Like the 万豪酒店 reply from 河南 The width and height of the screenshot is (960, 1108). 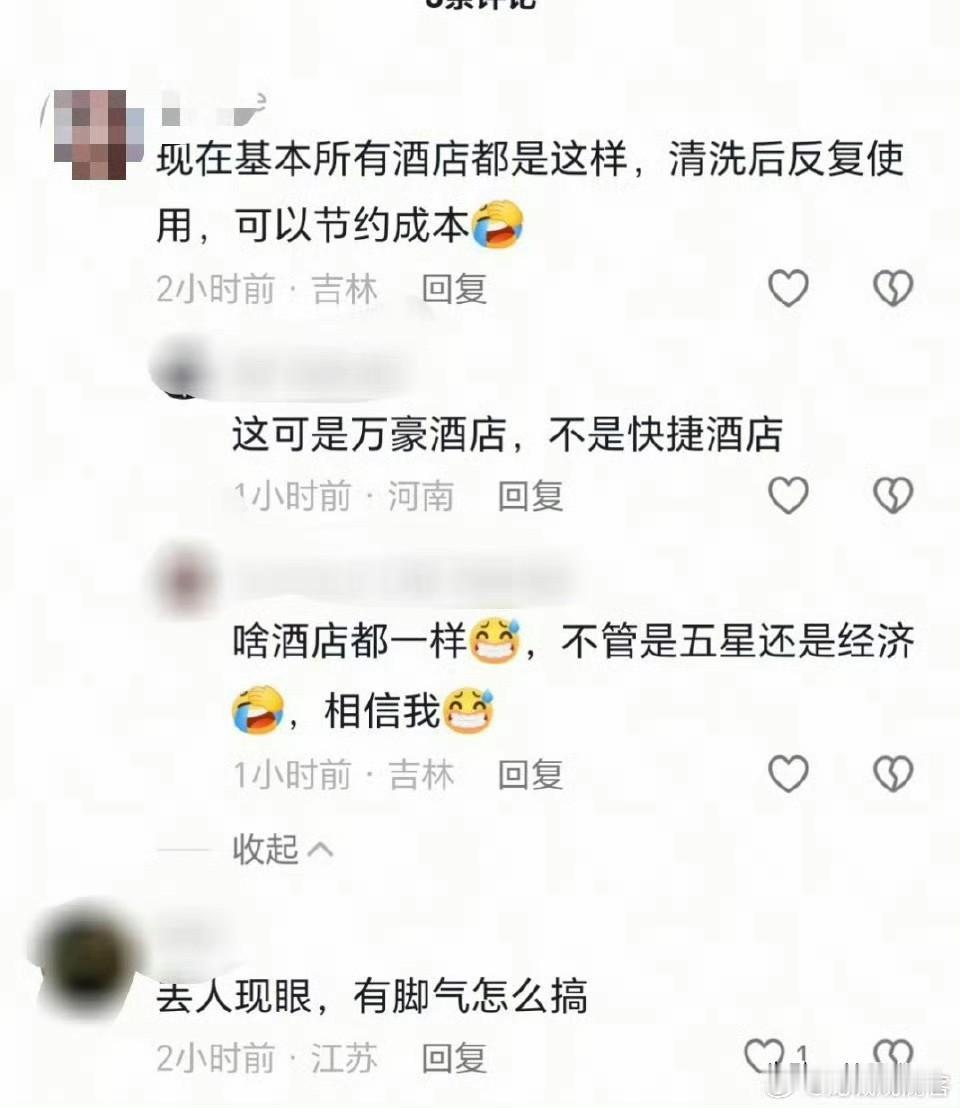[x=788, y=495]
